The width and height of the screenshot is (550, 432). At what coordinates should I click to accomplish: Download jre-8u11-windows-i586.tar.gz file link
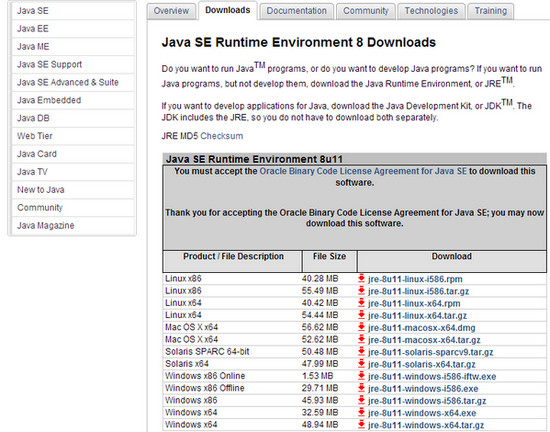click(x=427, y=401)
